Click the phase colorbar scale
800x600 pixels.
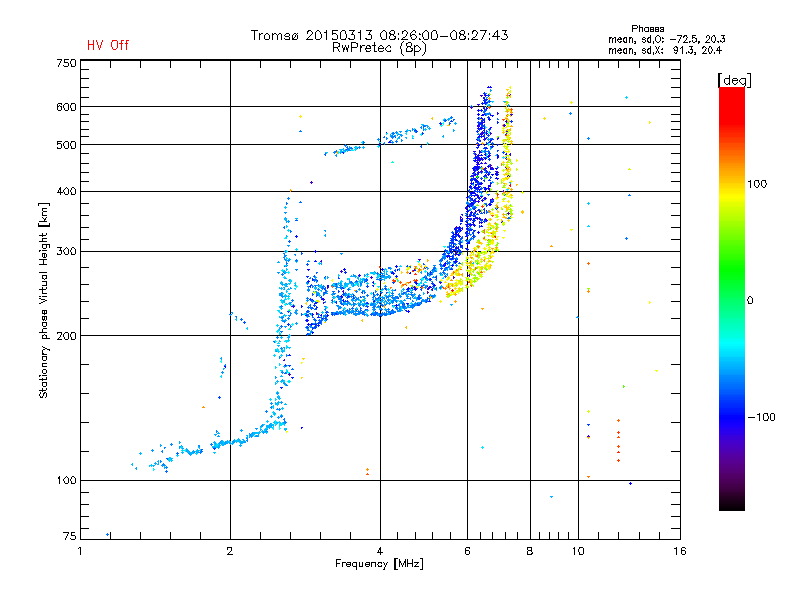[732, 298]
